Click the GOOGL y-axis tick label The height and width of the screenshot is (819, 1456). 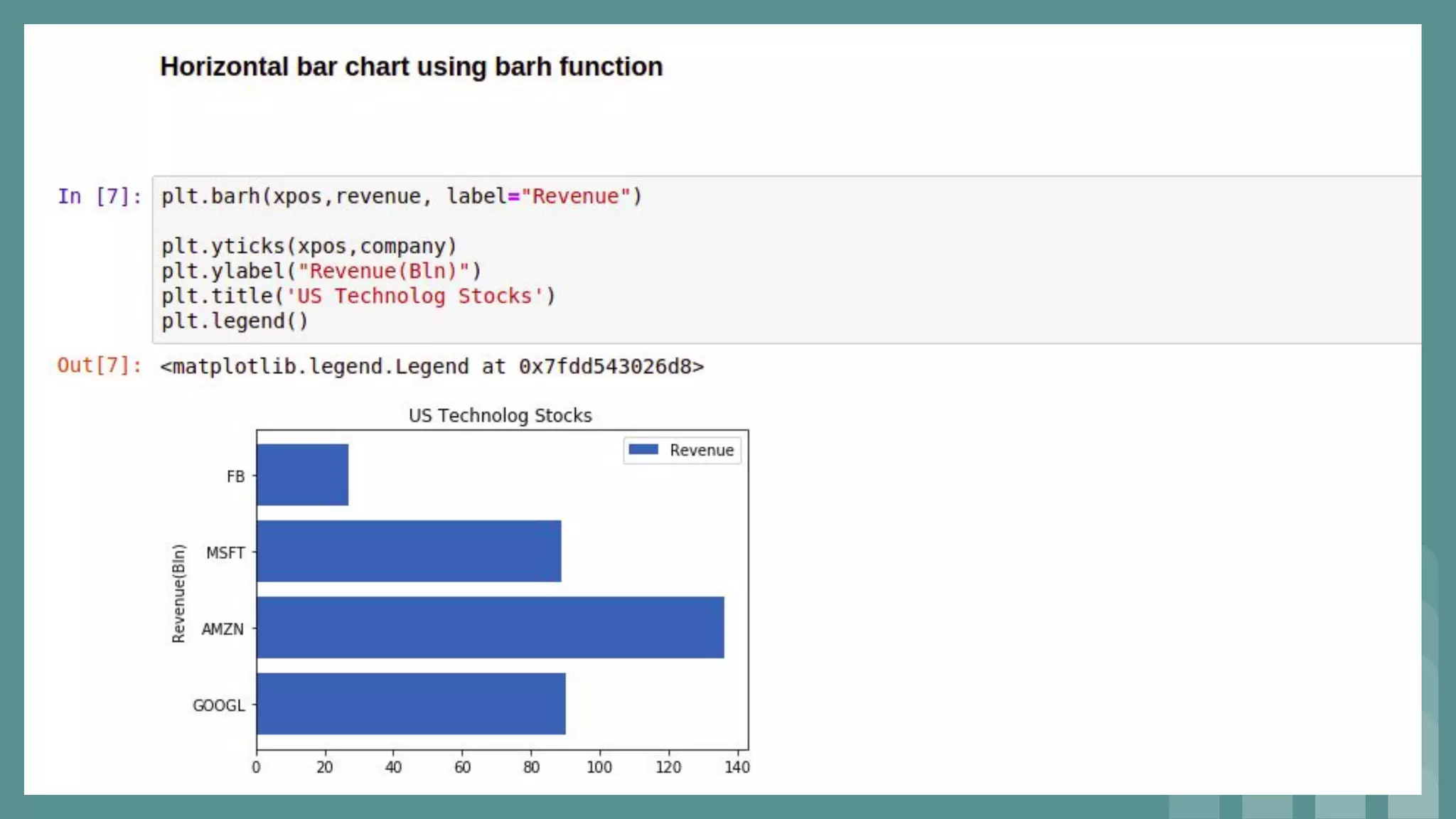[218, 705]
